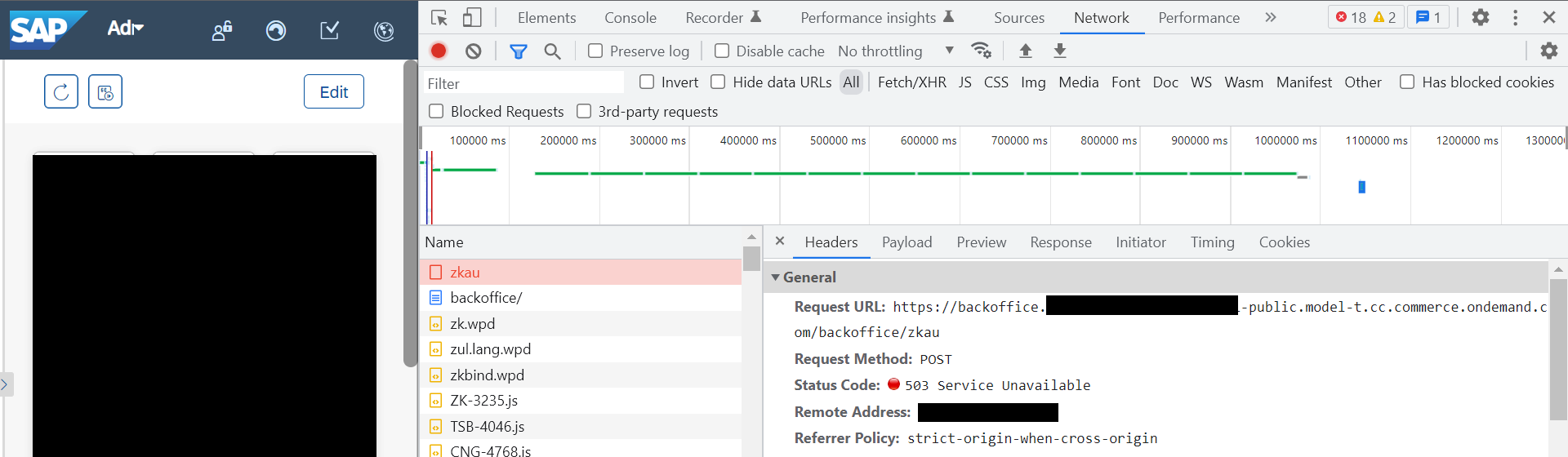
Task: Switch to the Elements tab
Action: point(546,17)
